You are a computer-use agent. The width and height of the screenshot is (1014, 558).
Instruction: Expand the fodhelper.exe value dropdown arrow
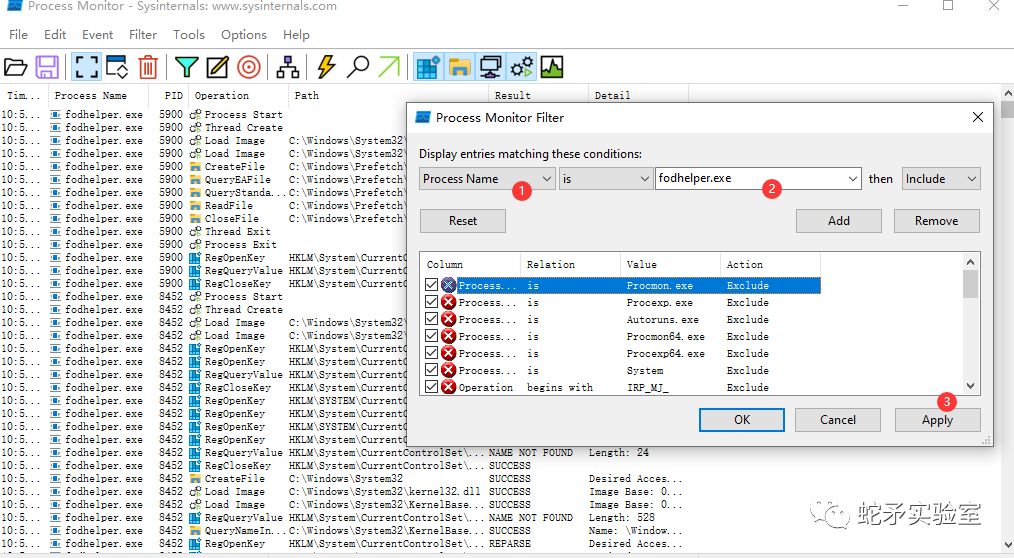(x=852, y=179)
